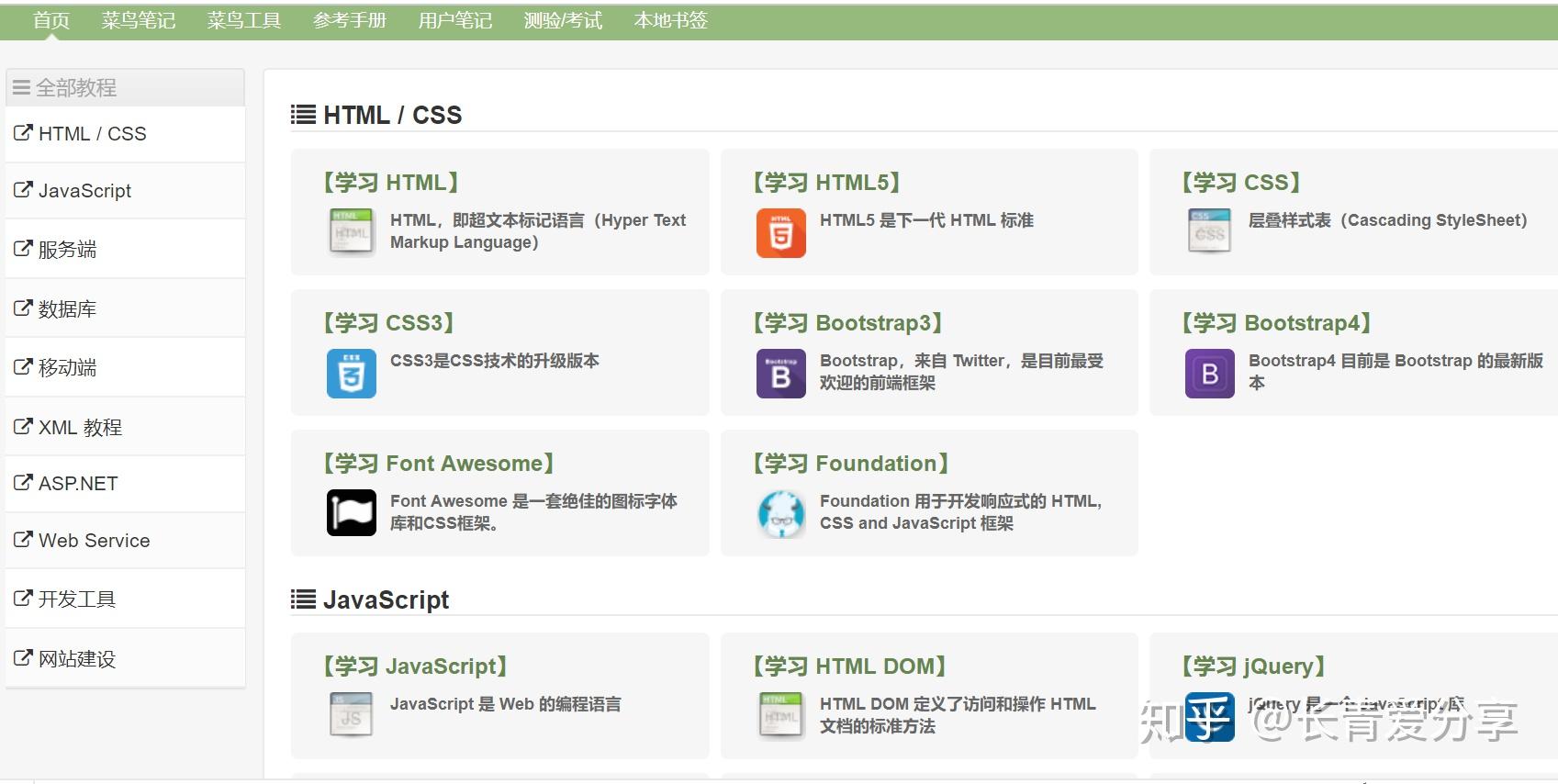
Task: Open the 首页 tab in navigation bar
Action: pyautogui.click(x=51, y=20)
